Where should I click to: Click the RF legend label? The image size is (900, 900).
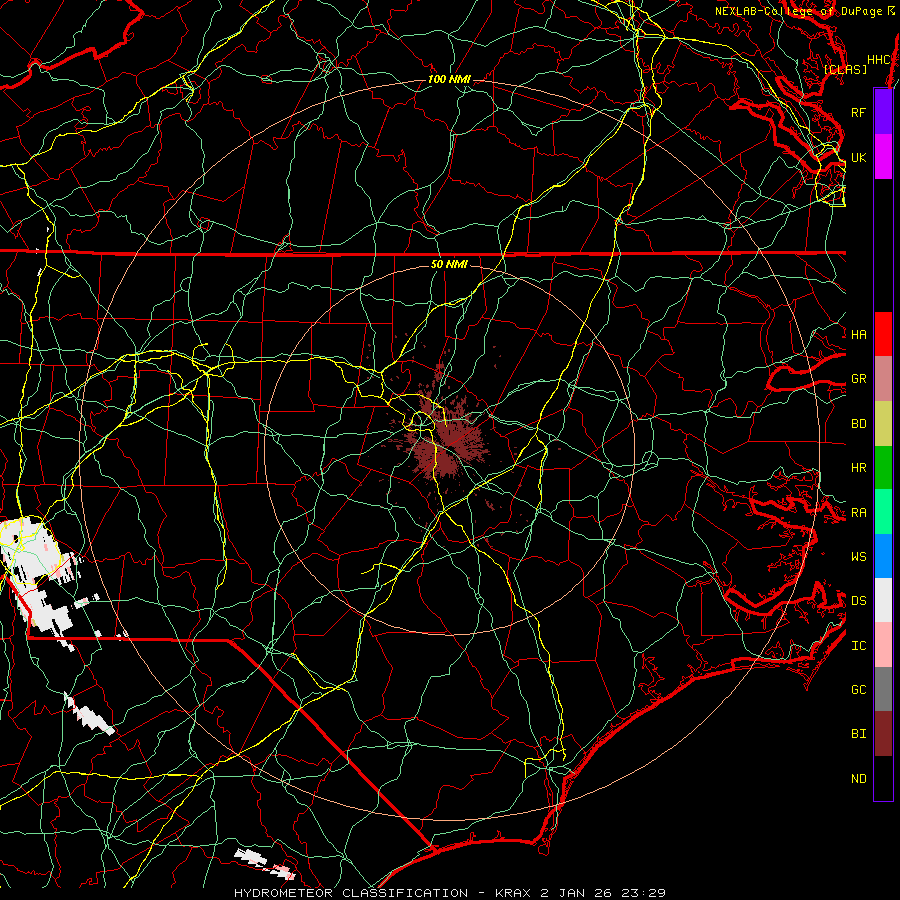coord(858,112)
